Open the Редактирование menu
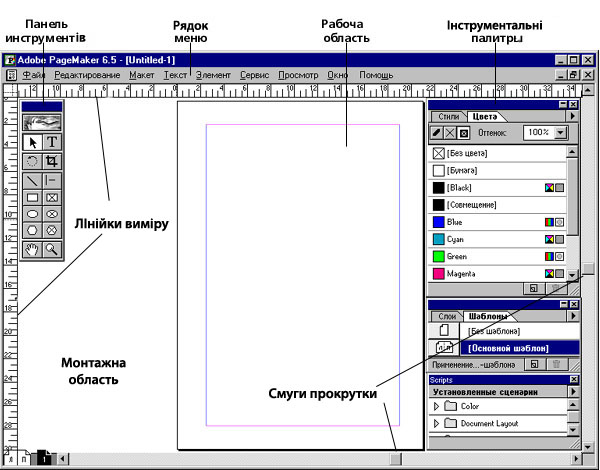The height and width of the screenshot is (470, 600). (87, 75)
